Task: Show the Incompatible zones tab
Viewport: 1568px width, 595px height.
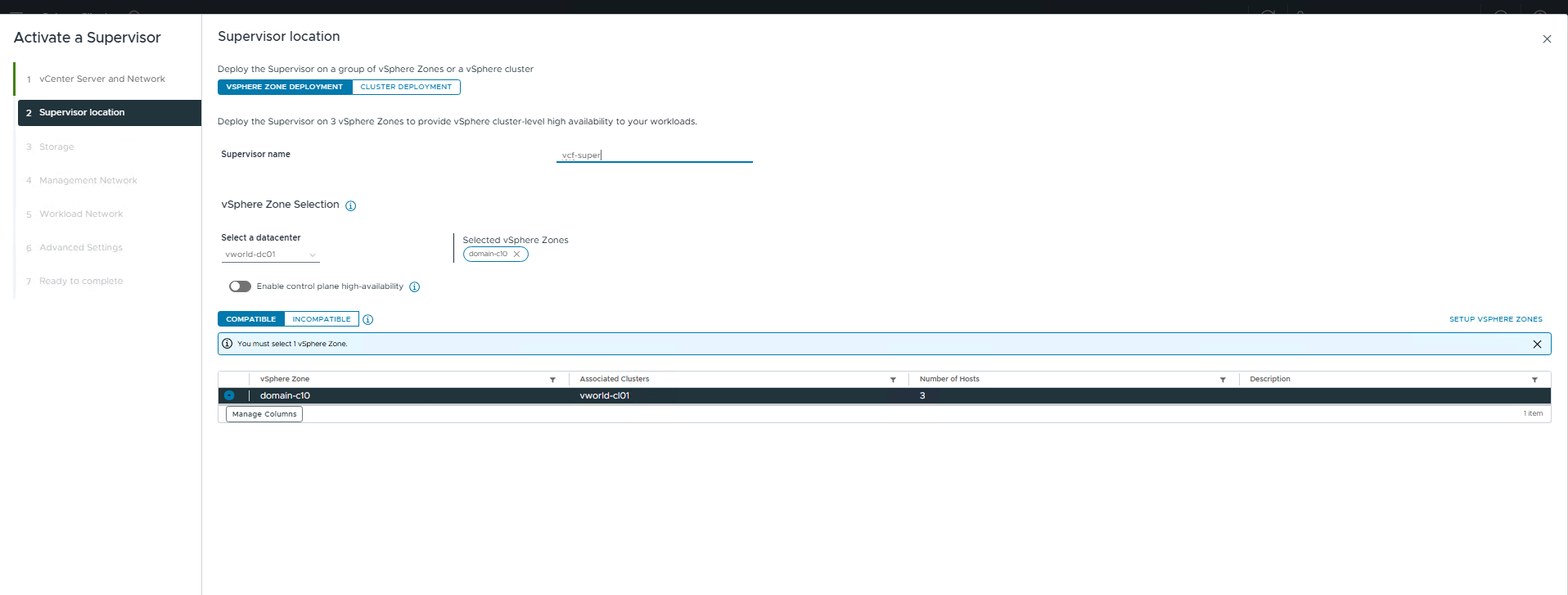Action: tap(322, 319)
